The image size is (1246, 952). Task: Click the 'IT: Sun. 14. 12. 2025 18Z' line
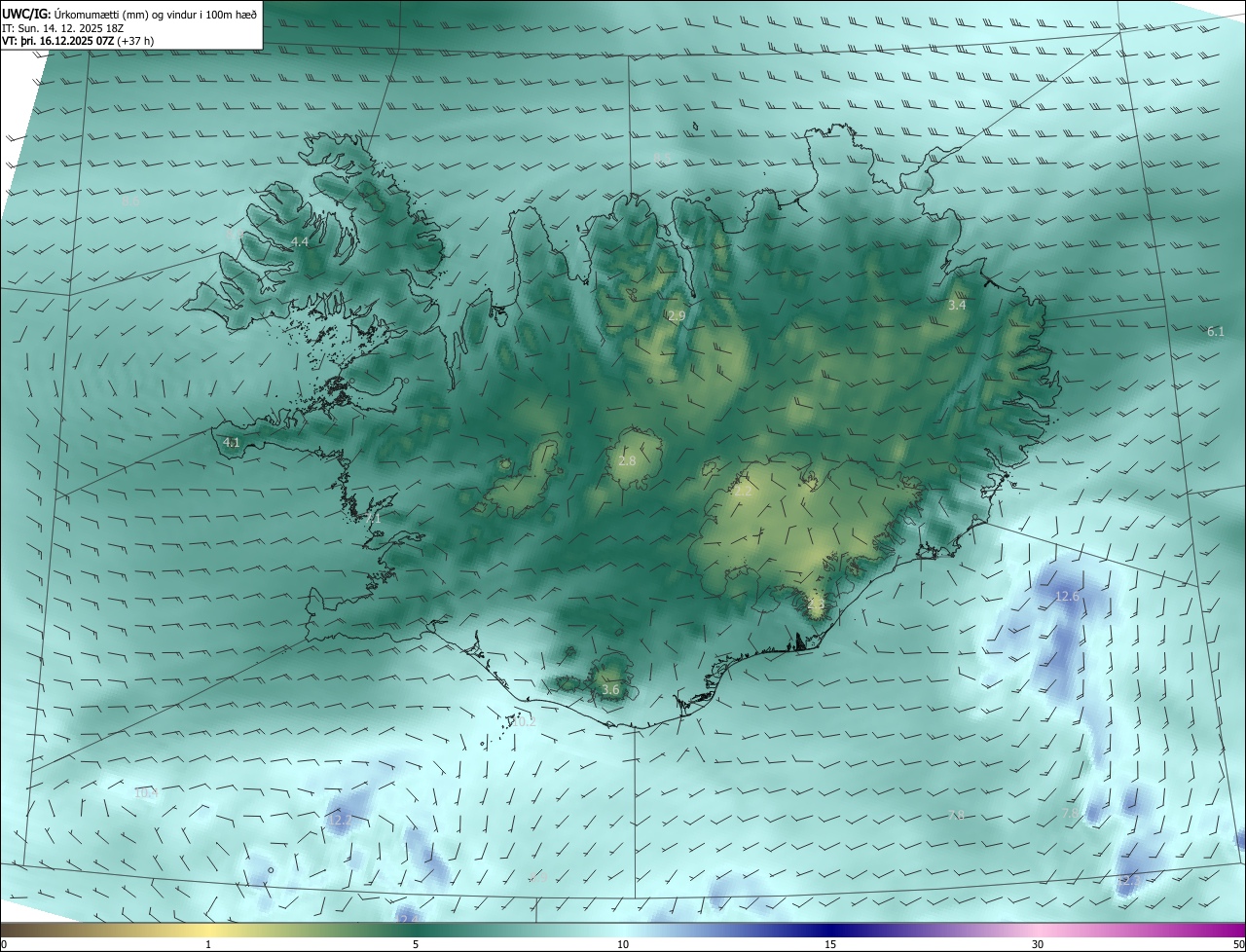click(61, 28)
